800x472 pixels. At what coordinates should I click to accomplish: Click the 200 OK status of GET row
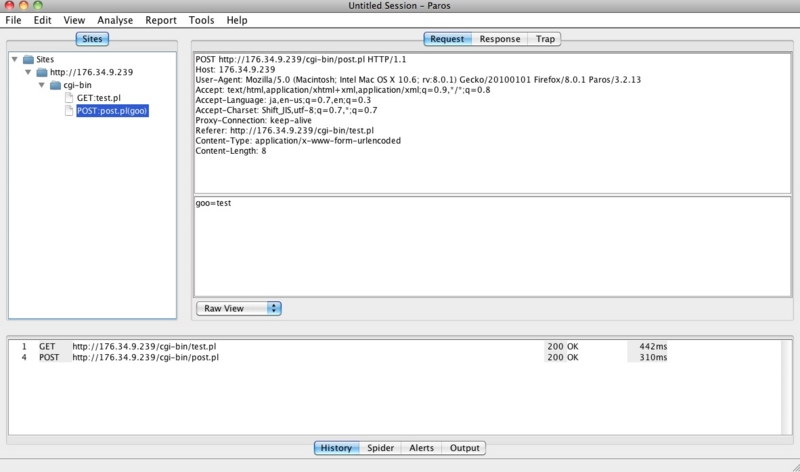pyautogui.click(x=563, y=346)
